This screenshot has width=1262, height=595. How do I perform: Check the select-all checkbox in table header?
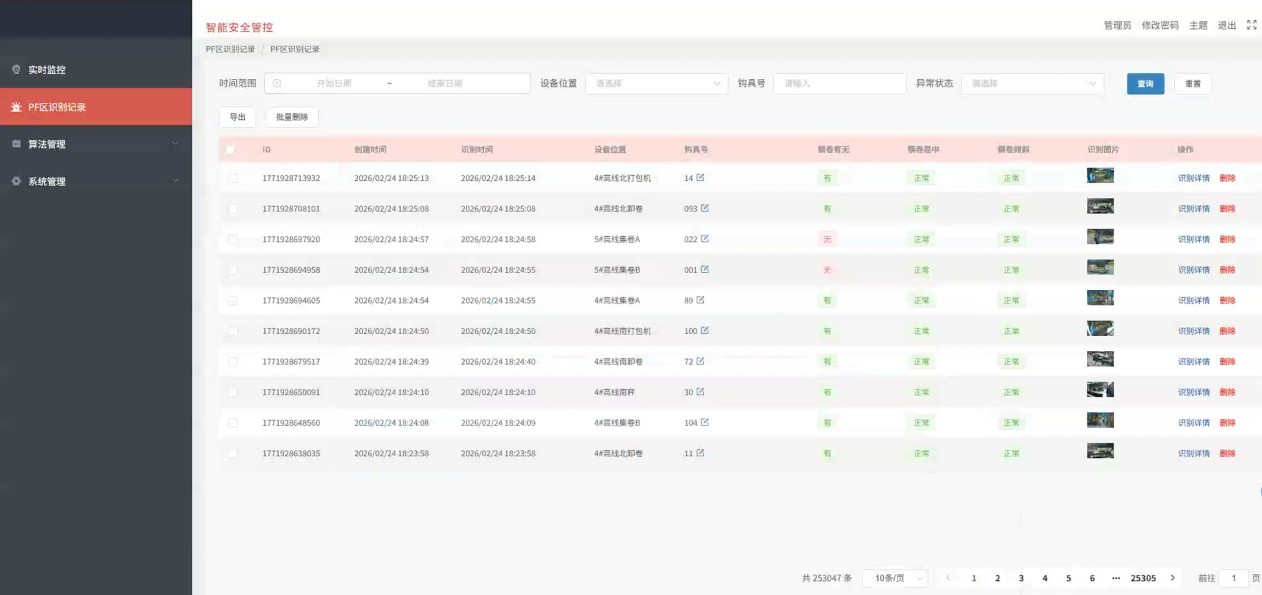coord(231,150)
